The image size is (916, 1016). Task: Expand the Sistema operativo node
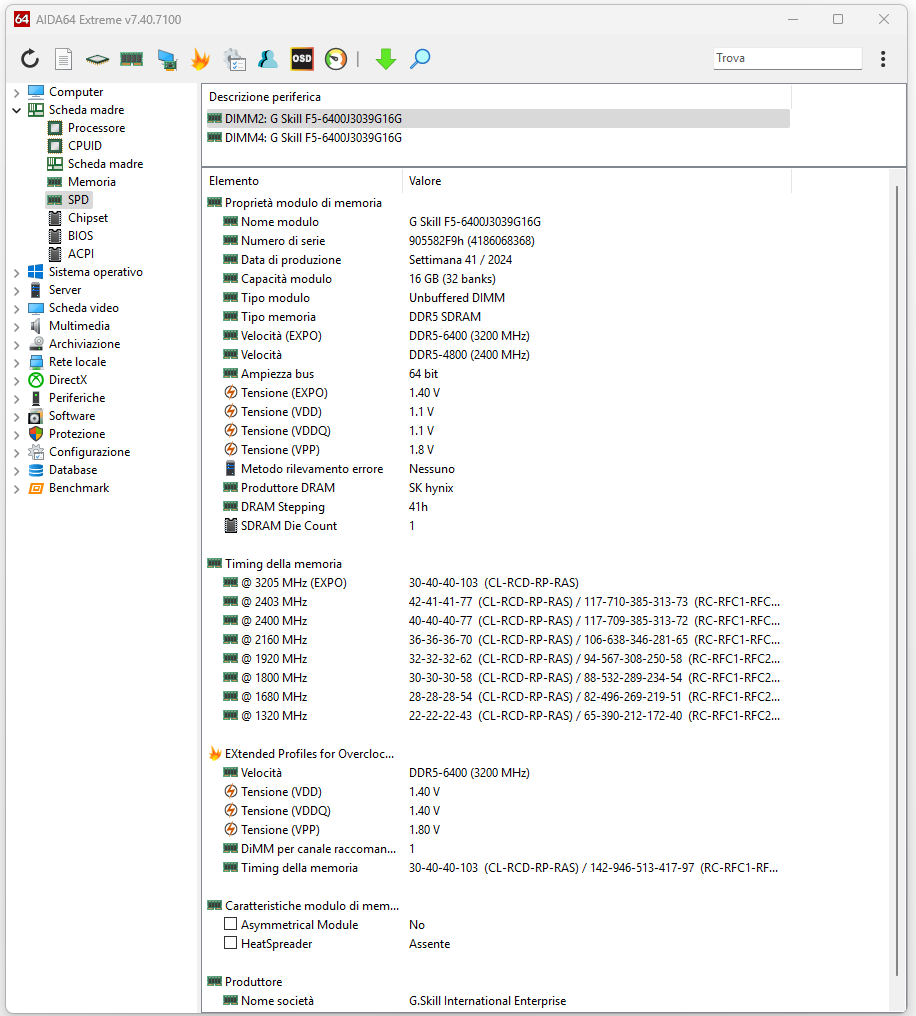click(17, 273)
